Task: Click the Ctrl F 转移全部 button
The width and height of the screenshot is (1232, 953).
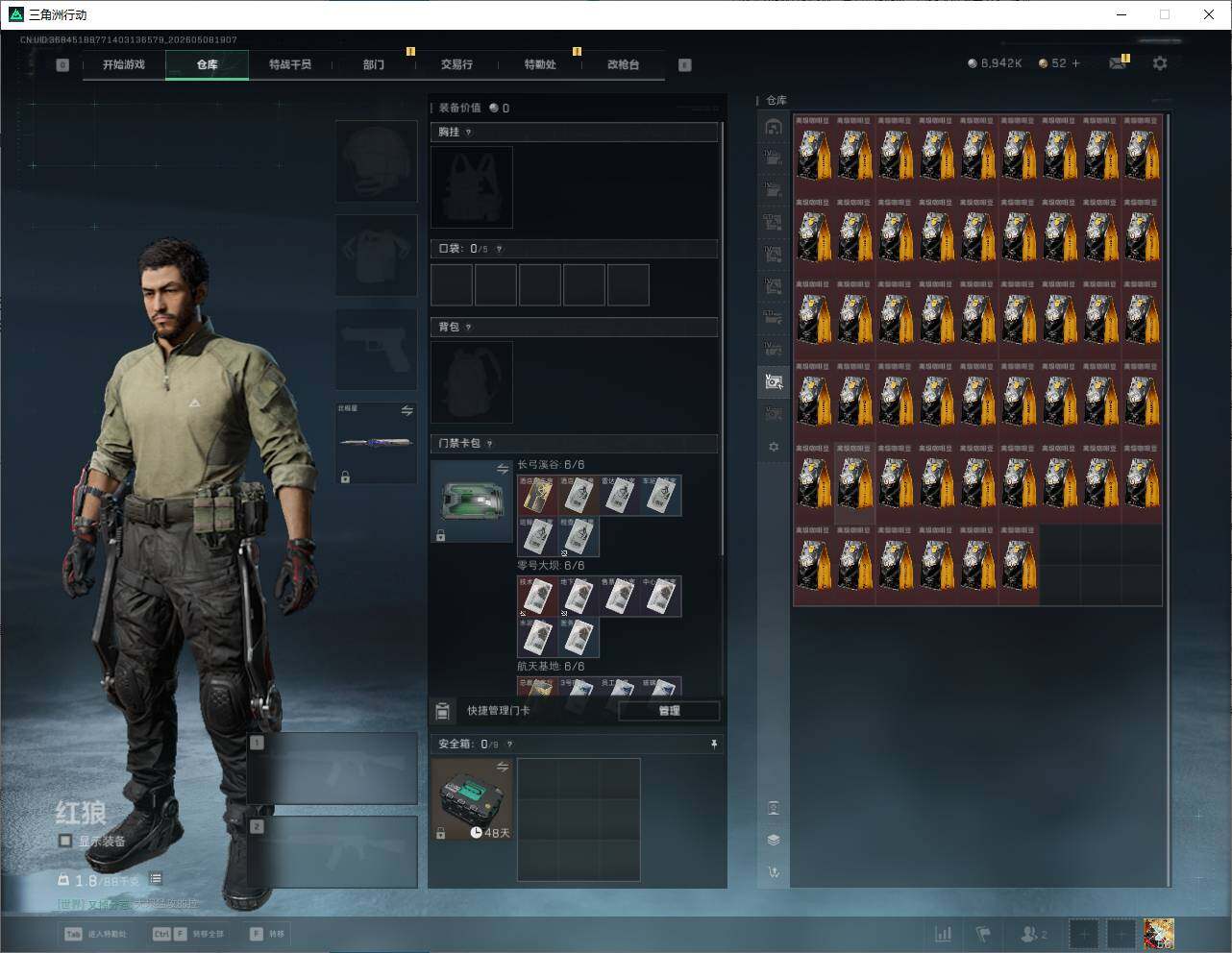Action: [x=187, y=934]
